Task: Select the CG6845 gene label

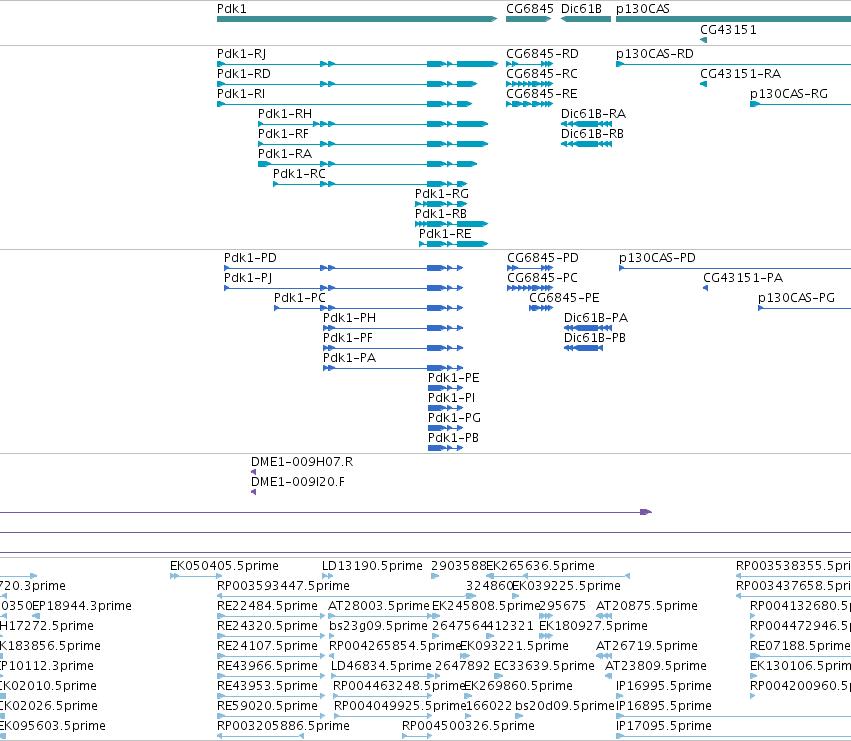Action: click(x=530, y=9)
